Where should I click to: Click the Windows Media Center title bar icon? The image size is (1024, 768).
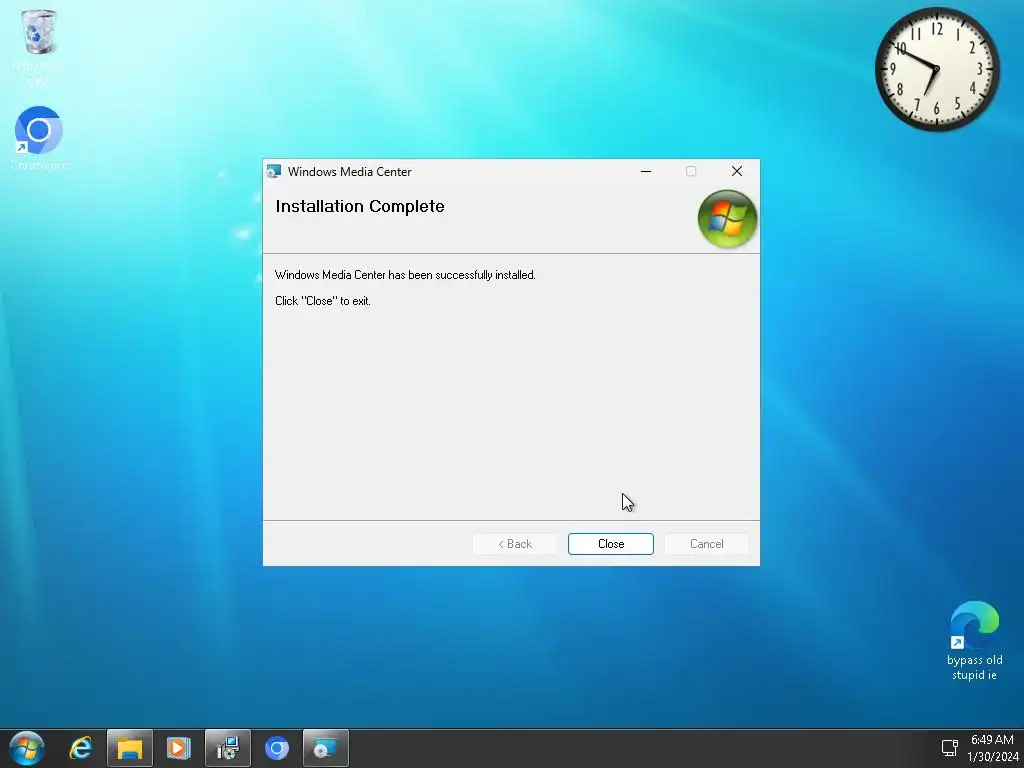pos(274,172)
